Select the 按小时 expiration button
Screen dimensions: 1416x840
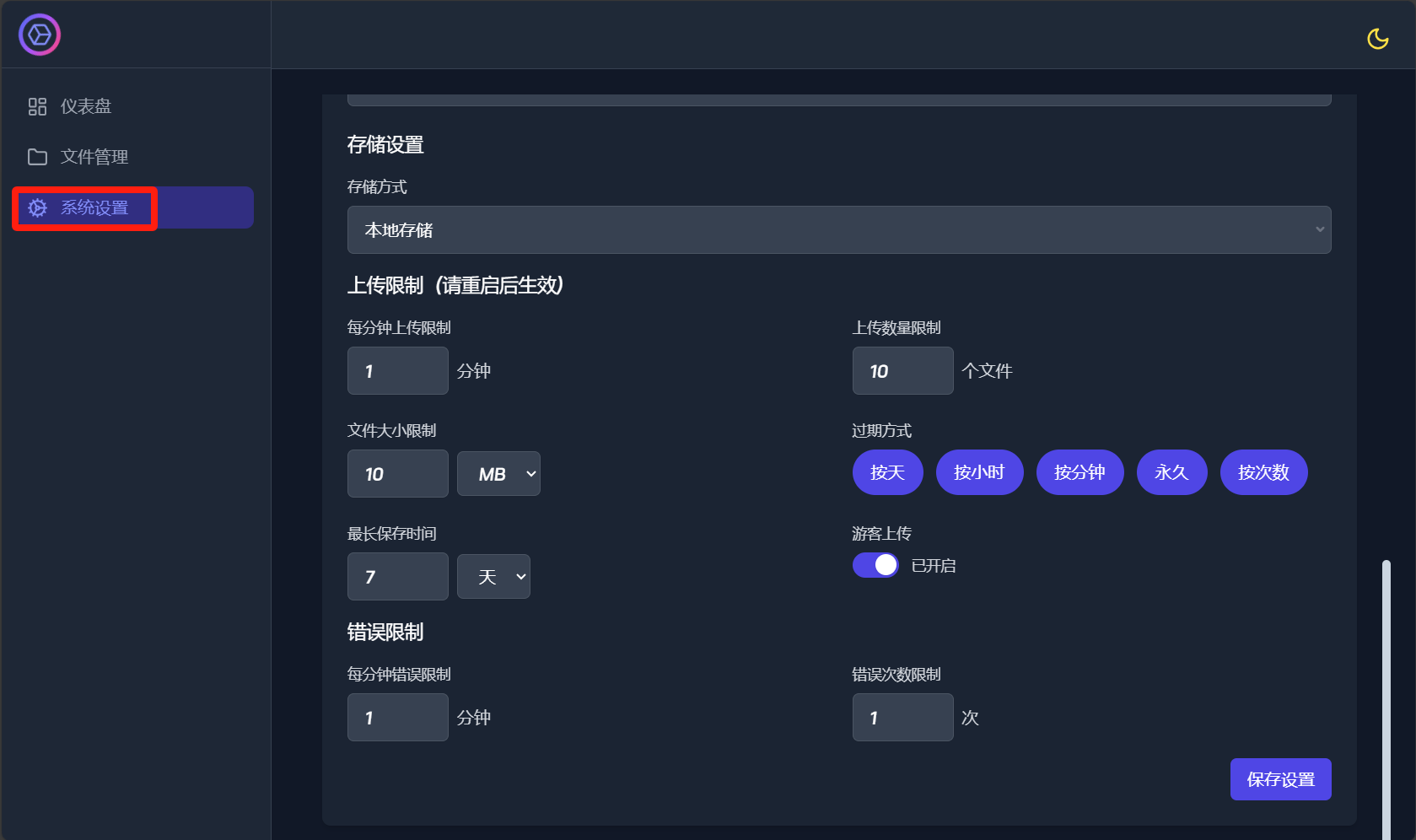tap(979, 472)
